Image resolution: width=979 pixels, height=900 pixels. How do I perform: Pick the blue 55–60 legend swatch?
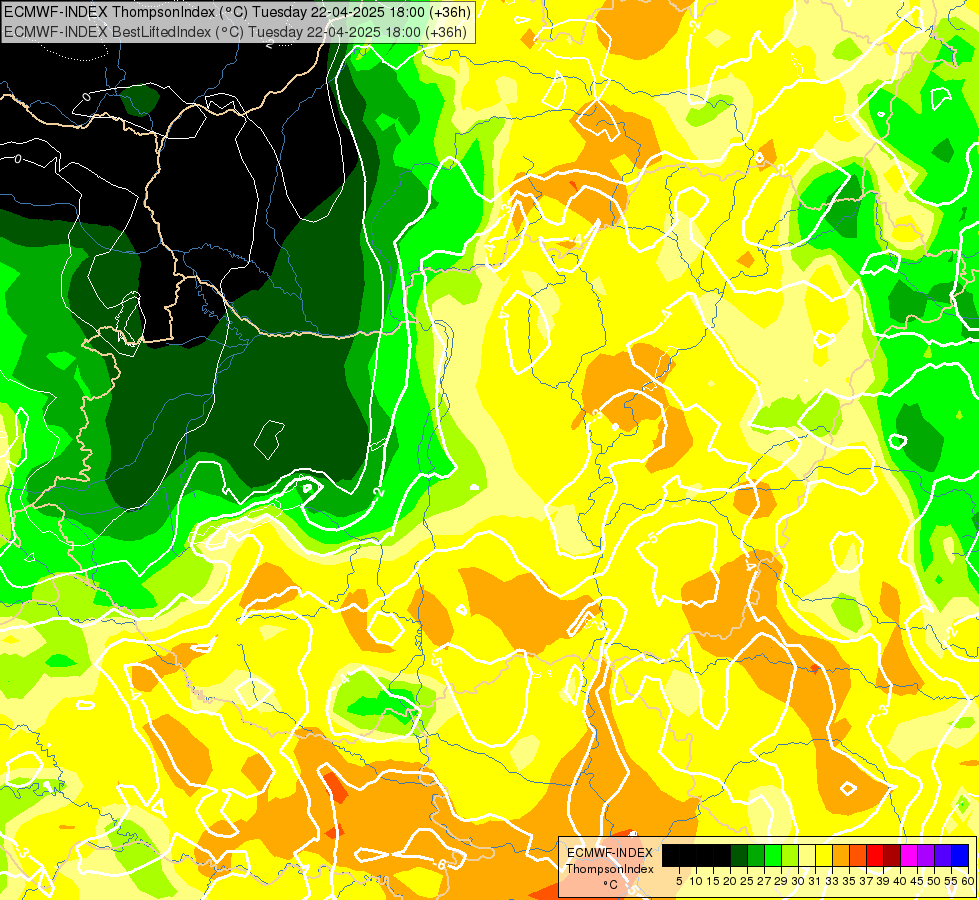960,856
